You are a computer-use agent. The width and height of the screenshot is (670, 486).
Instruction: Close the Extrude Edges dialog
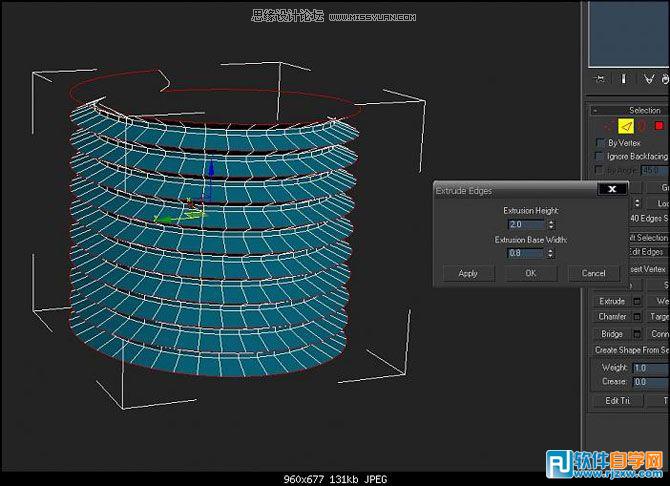coord(612,189)
